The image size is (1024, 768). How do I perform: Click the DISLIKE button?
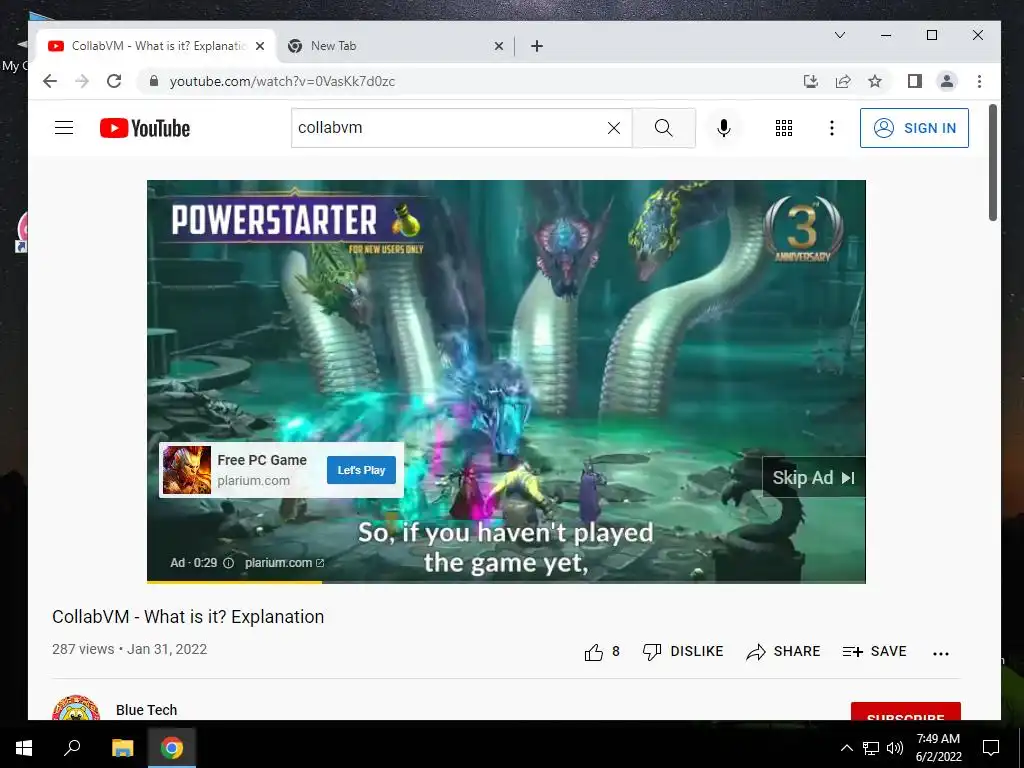[683, 652]
